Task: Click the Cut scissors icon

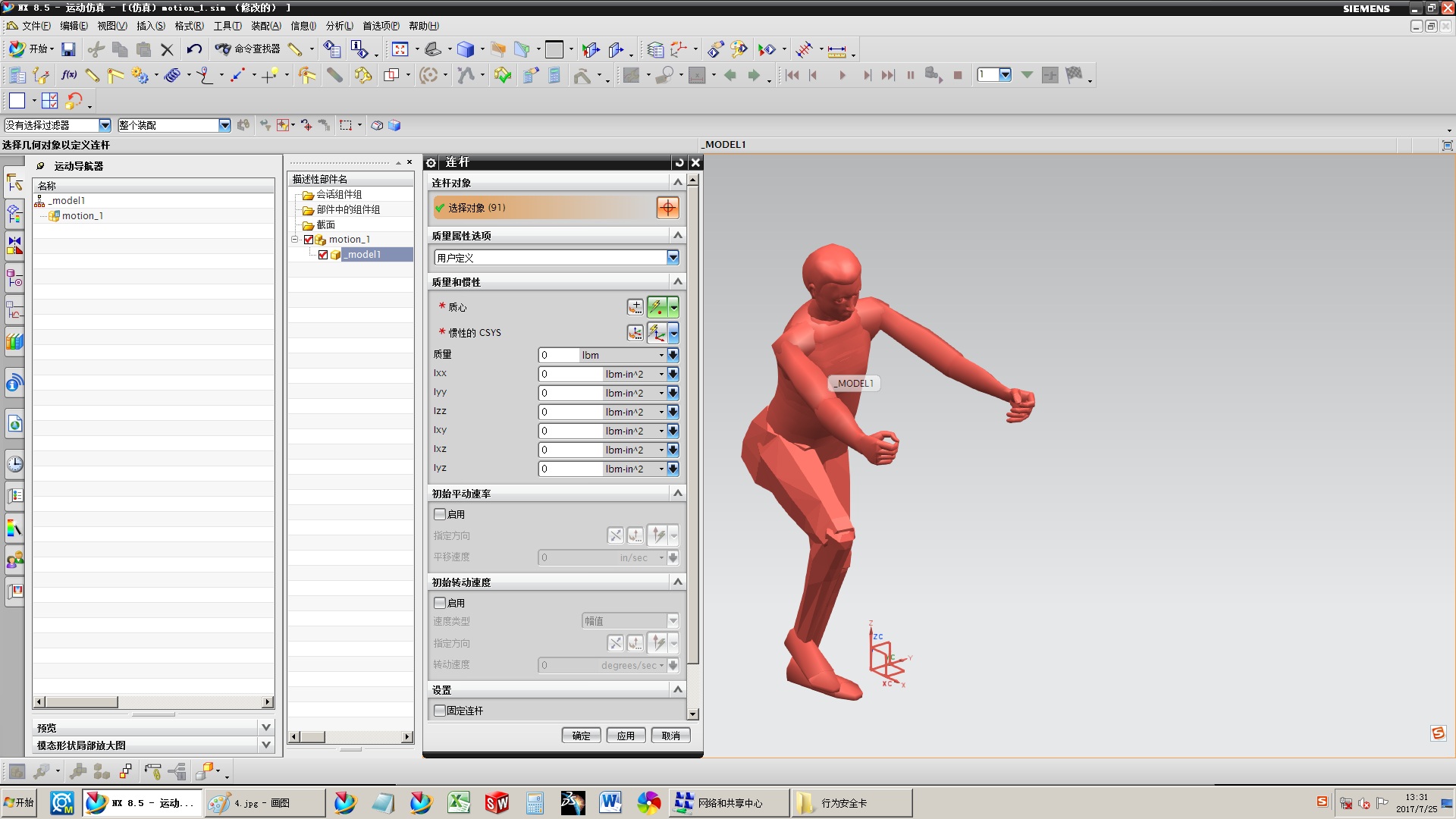Action: pos(96,50)
